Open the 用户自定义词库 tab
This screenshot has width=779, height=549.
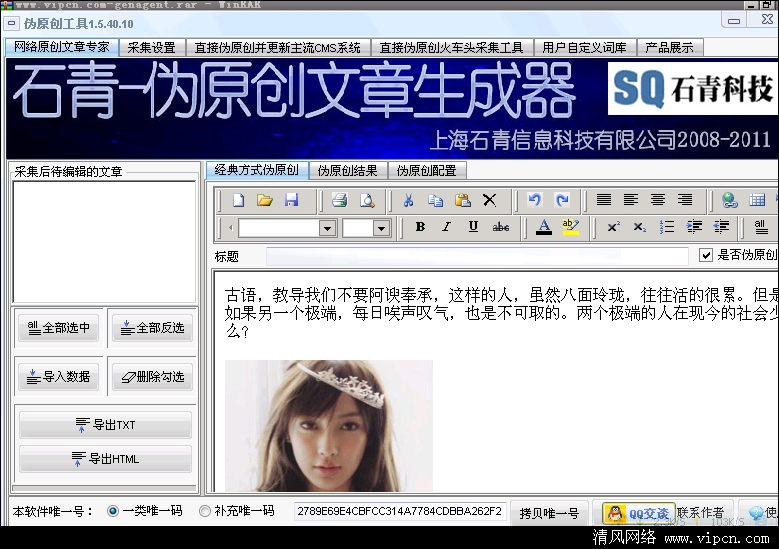tap(584, 48)
